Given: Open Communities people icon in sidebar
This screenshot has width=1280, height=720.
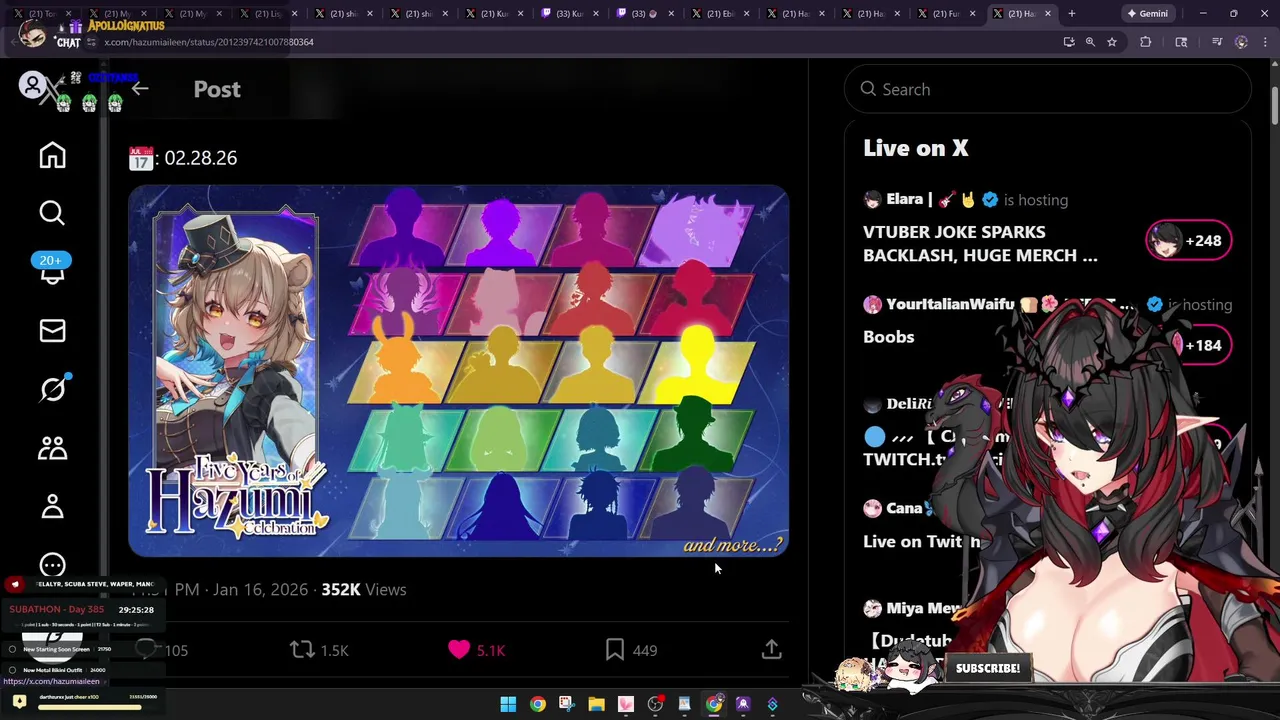Looking at the screenshot, I should point(52,448).
